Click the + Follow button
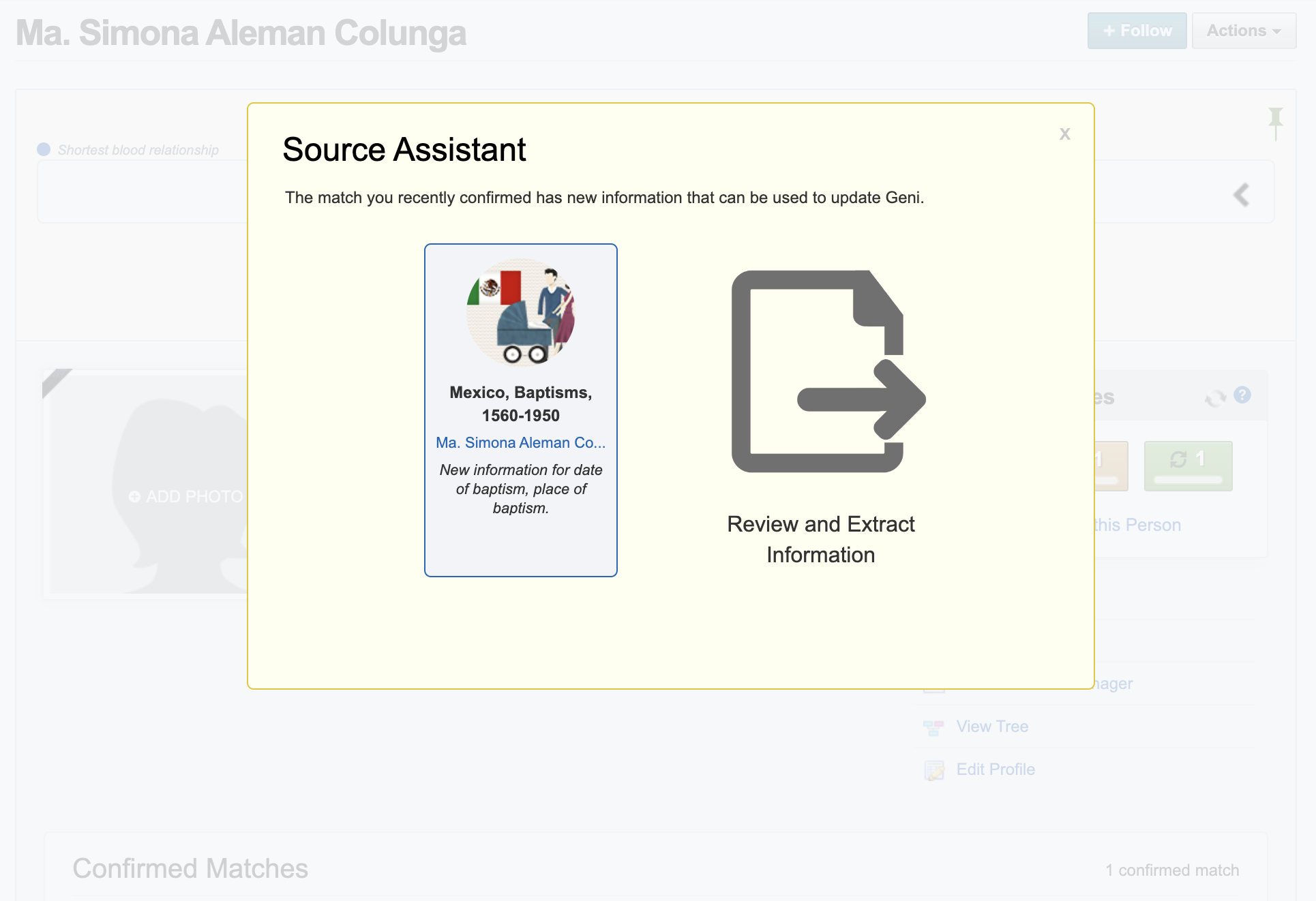Viewport: 1316px width, 901px height. click(1137, 31)
